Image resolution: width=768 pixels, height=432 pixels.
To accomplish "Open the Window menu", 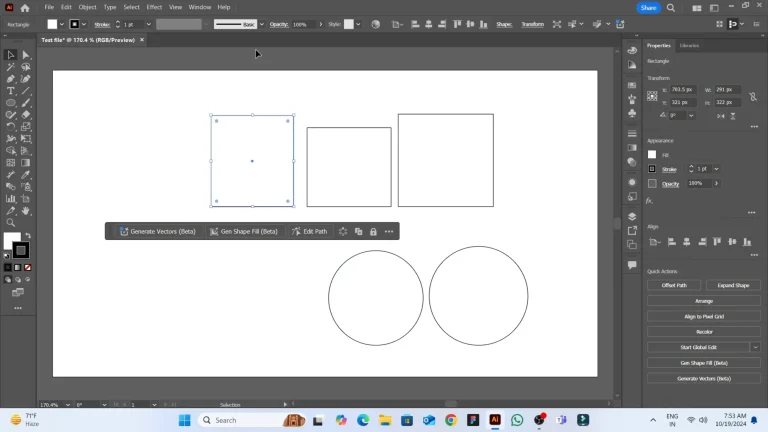I will [200, 7].
